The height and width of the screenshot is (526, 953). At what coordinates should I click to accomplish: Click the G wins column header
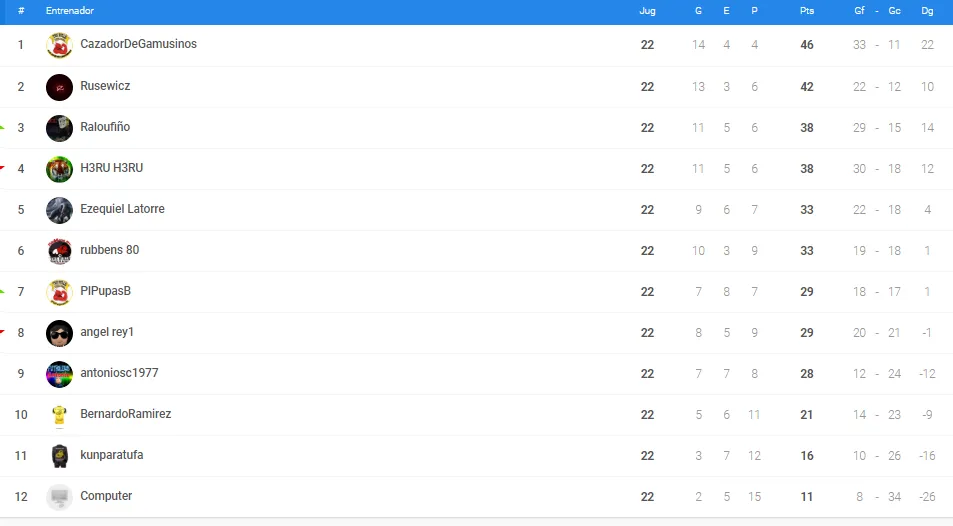point(698,11)
